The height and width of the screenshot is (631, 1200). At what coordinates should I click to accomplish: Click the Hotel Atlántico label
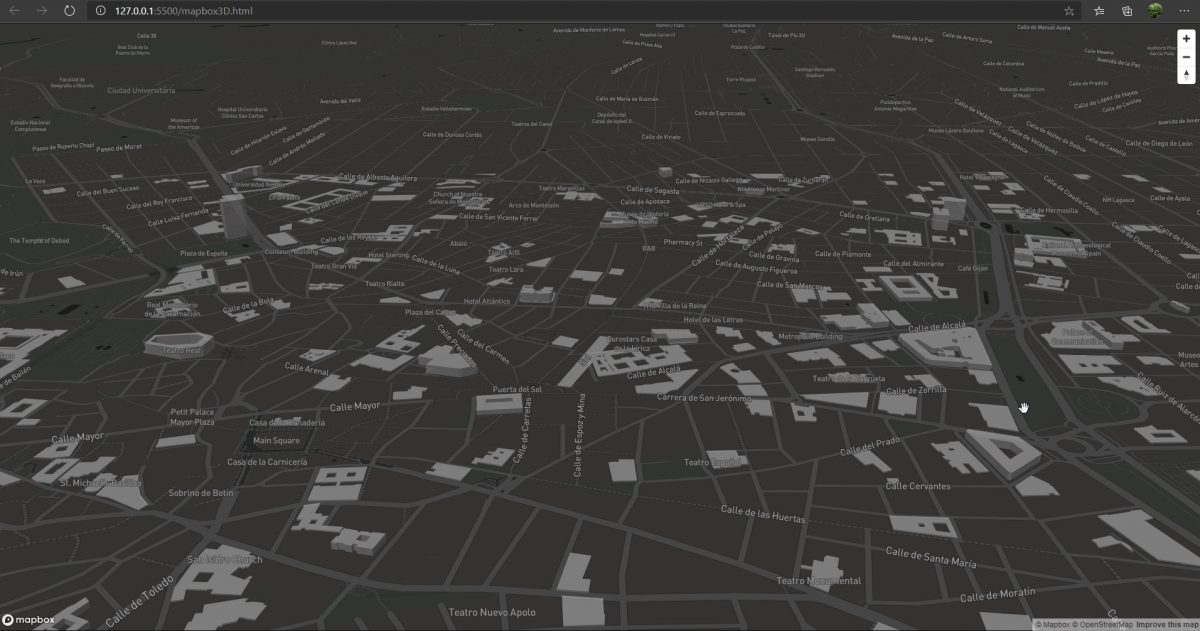[x=487, y=301]
